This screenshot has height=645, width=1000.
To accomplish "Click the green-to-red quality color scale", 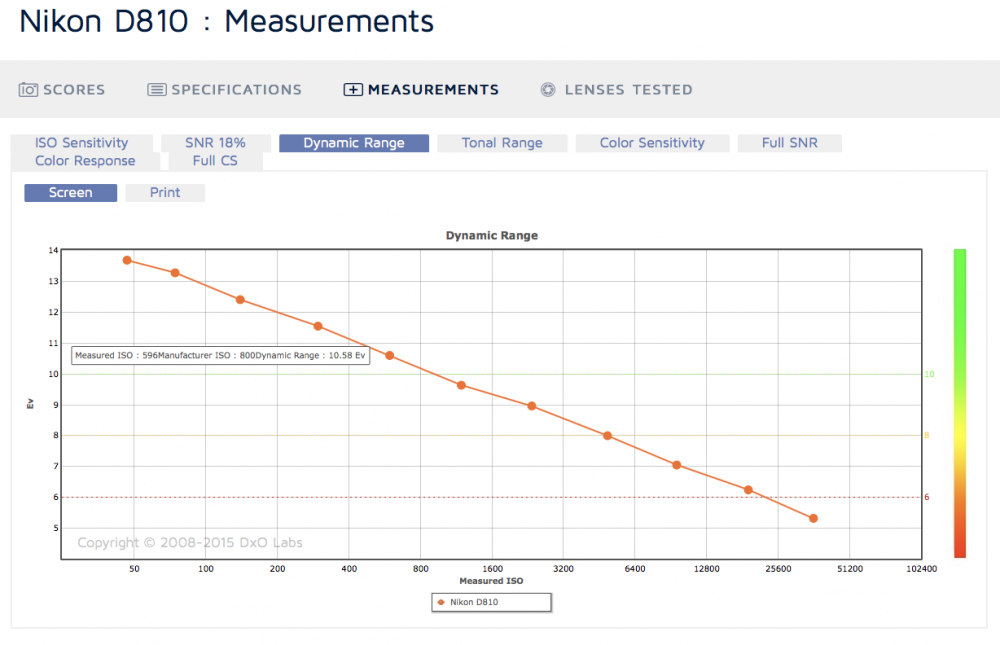I will click(x=960, y=403).
